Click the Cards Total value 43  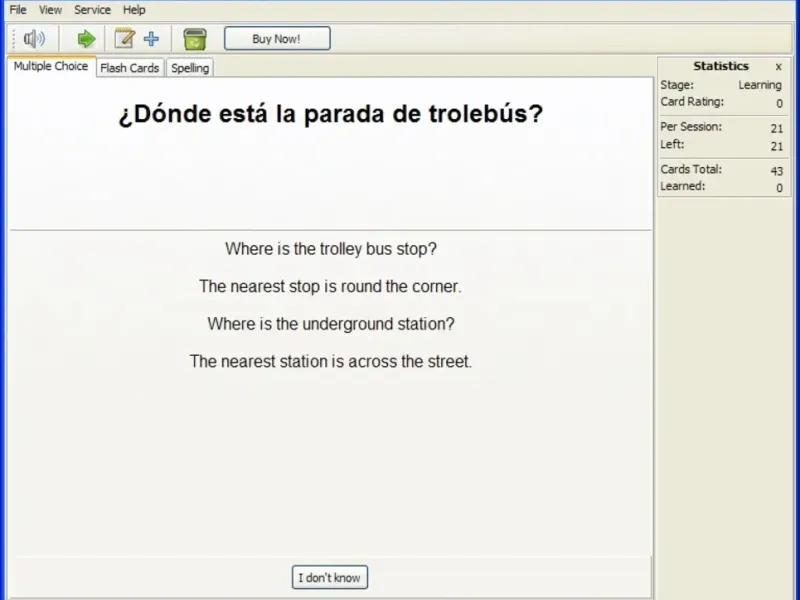coord(777,171)
